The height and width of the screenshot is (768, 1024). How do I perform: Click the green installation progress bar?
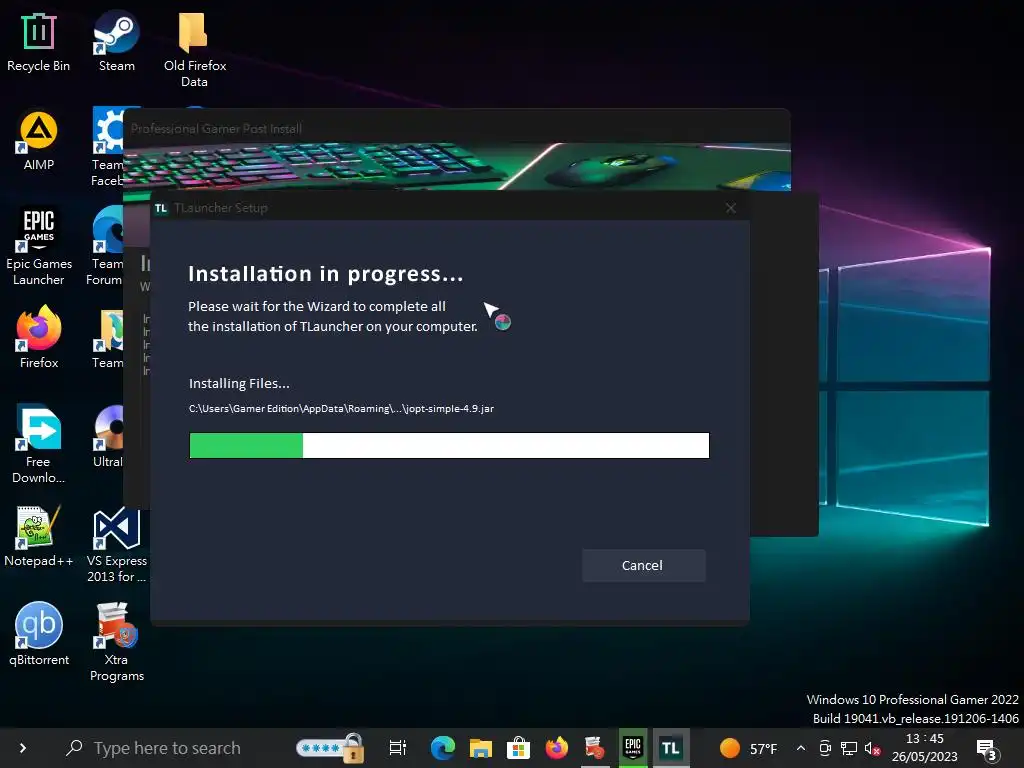449,445
